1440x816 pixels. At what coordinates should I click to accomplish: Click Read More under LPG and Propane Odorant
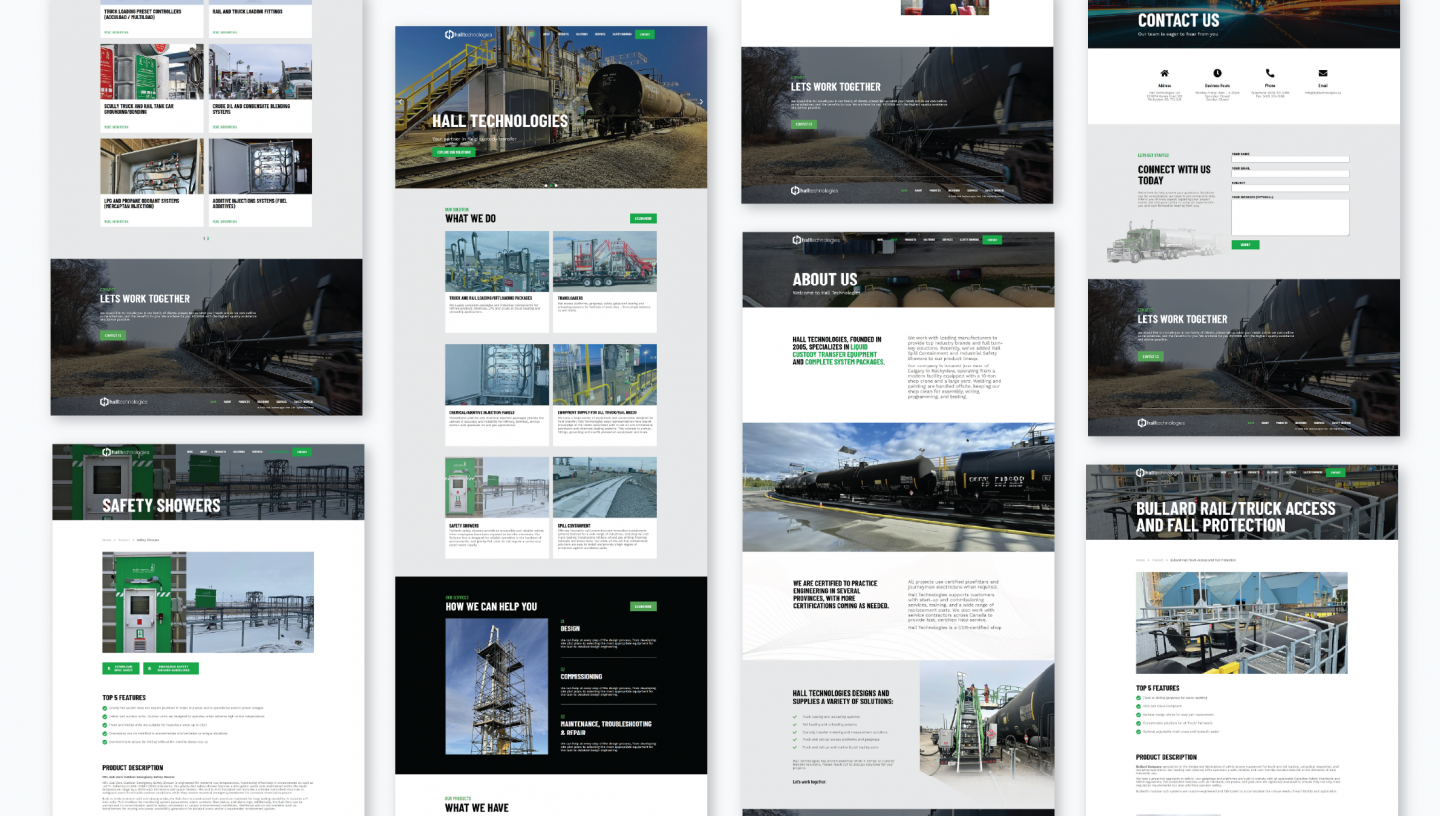115,221
